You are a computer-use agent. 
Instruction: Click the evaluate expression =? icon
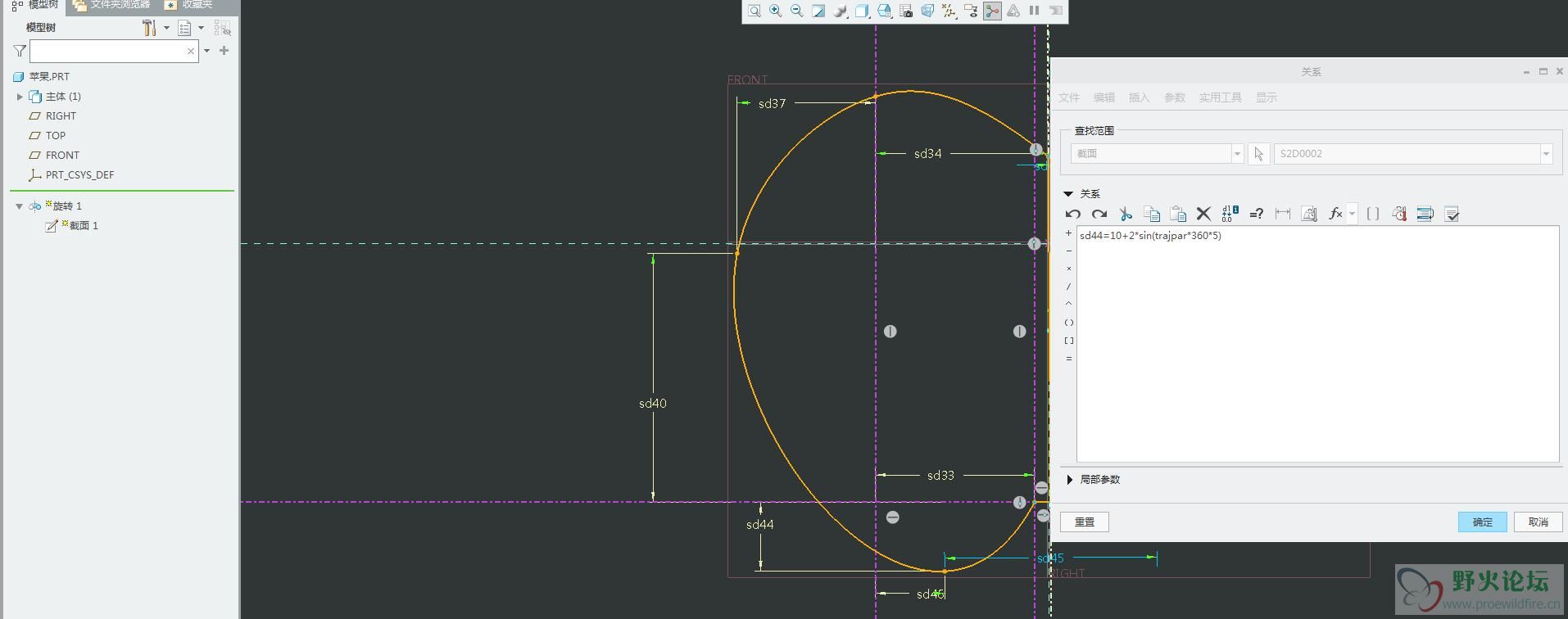[x=1256, y=214]
